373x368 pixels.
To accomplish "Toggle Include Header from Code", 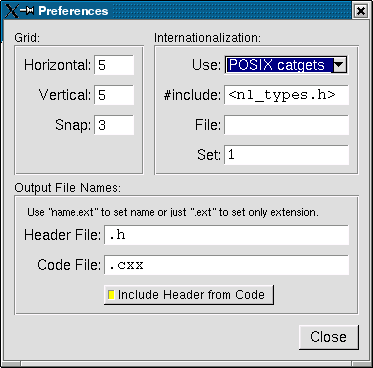I will click(189, 295).
